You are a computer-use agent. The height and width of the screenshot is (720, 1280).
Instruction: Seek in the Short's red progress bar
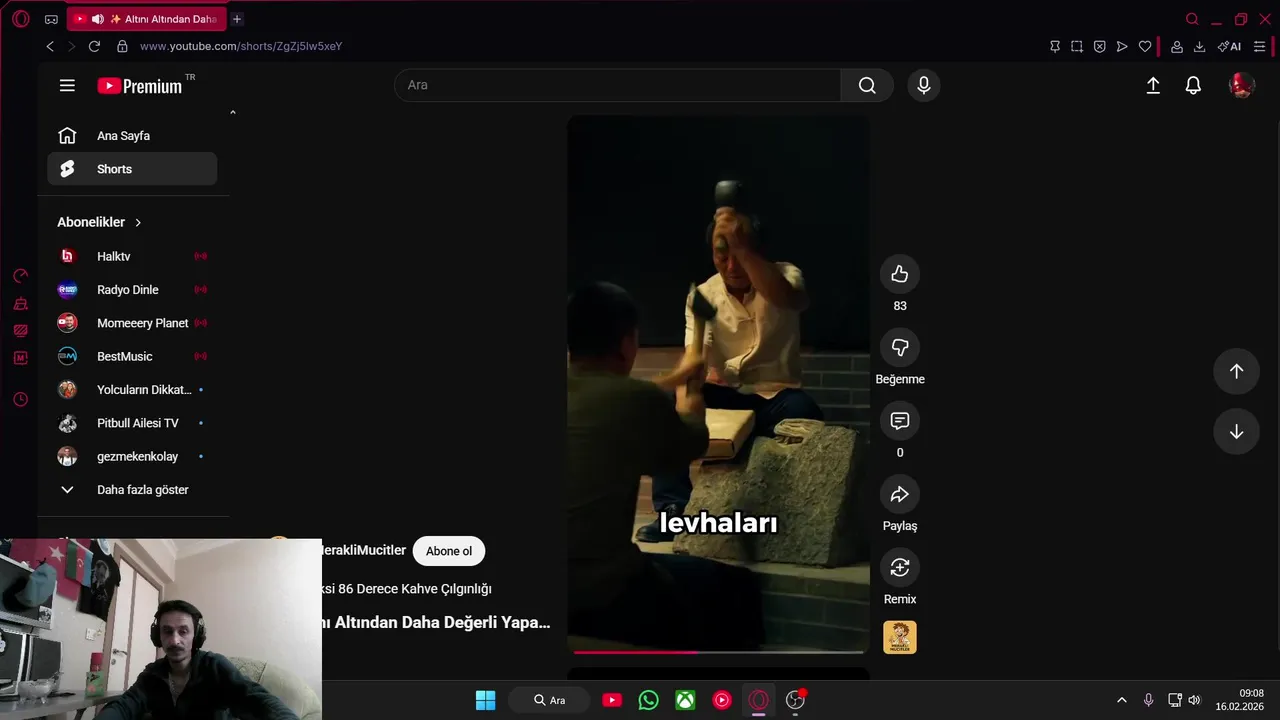tap(718, 652)
